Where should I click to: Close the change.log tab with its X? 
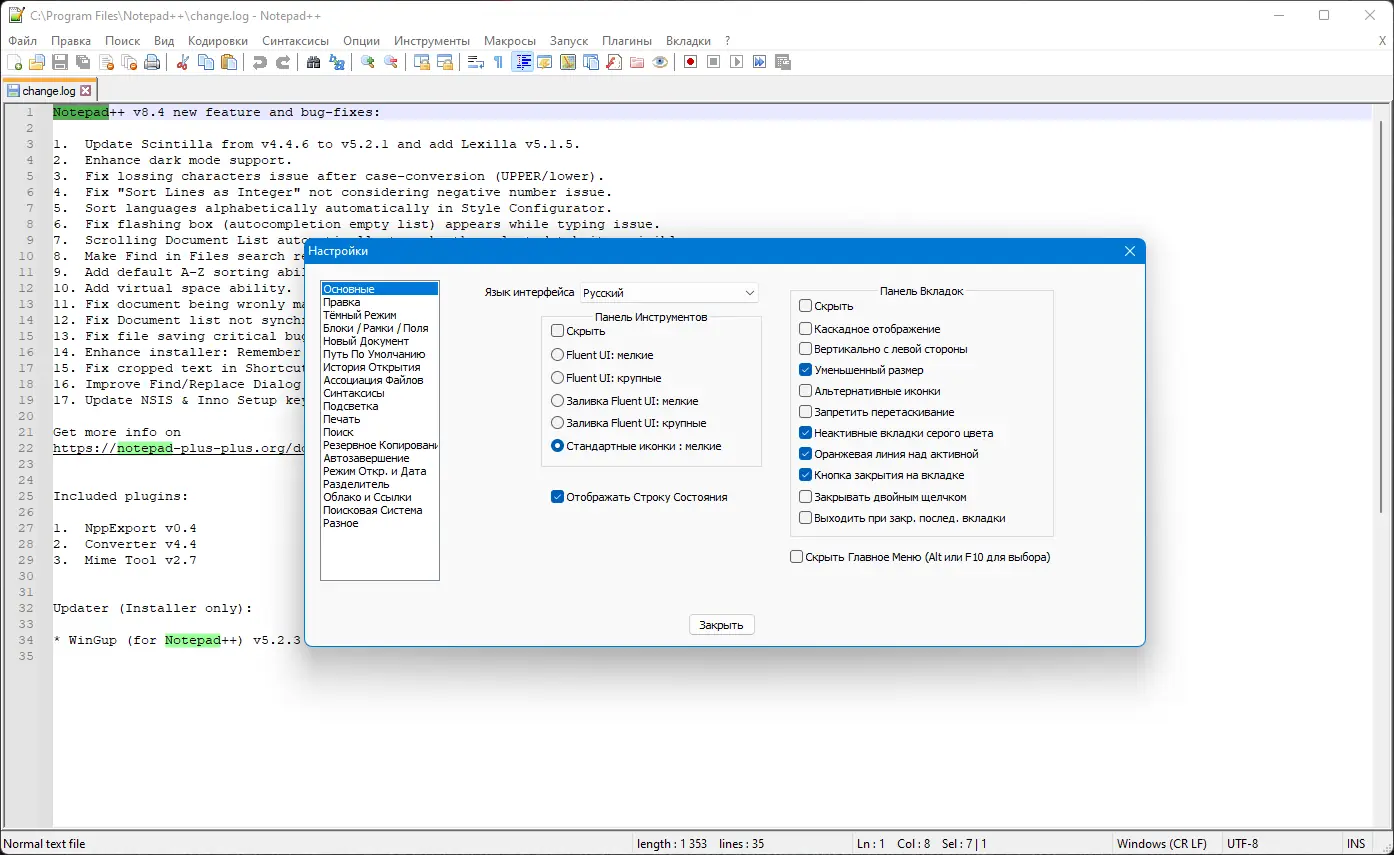[86, 91]
